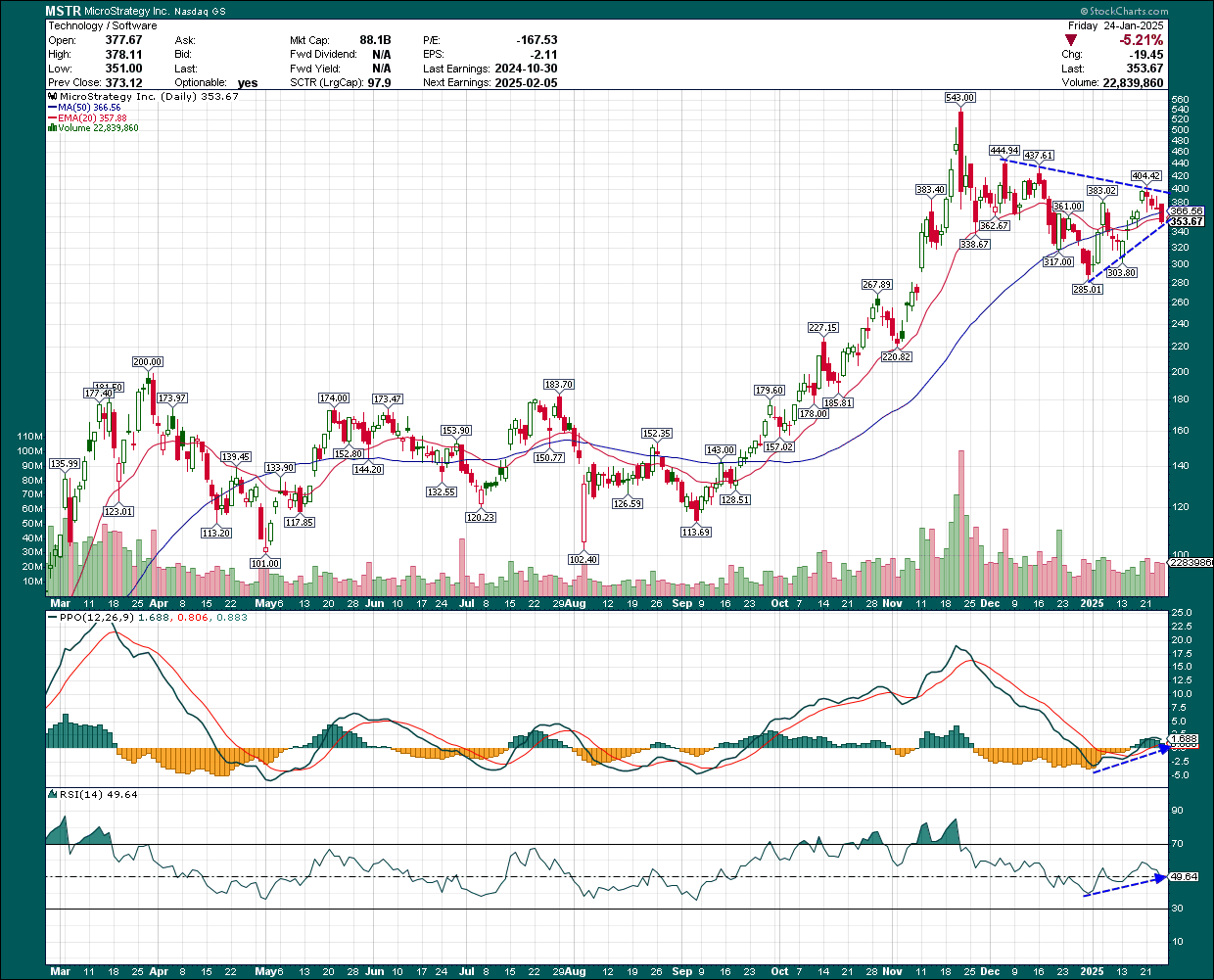Click the MSTR ticker symbol heading
This screenshot has width=1214, height=980.
(x=64, y=11)
